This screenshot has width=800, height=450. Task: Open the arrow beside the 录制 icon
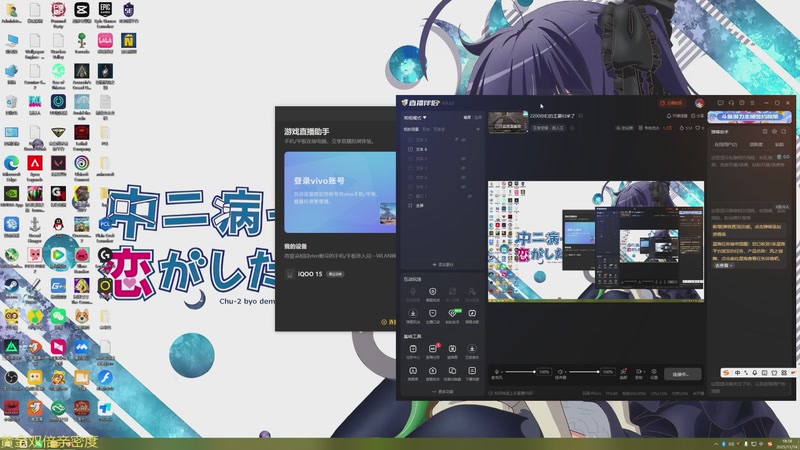643,372
